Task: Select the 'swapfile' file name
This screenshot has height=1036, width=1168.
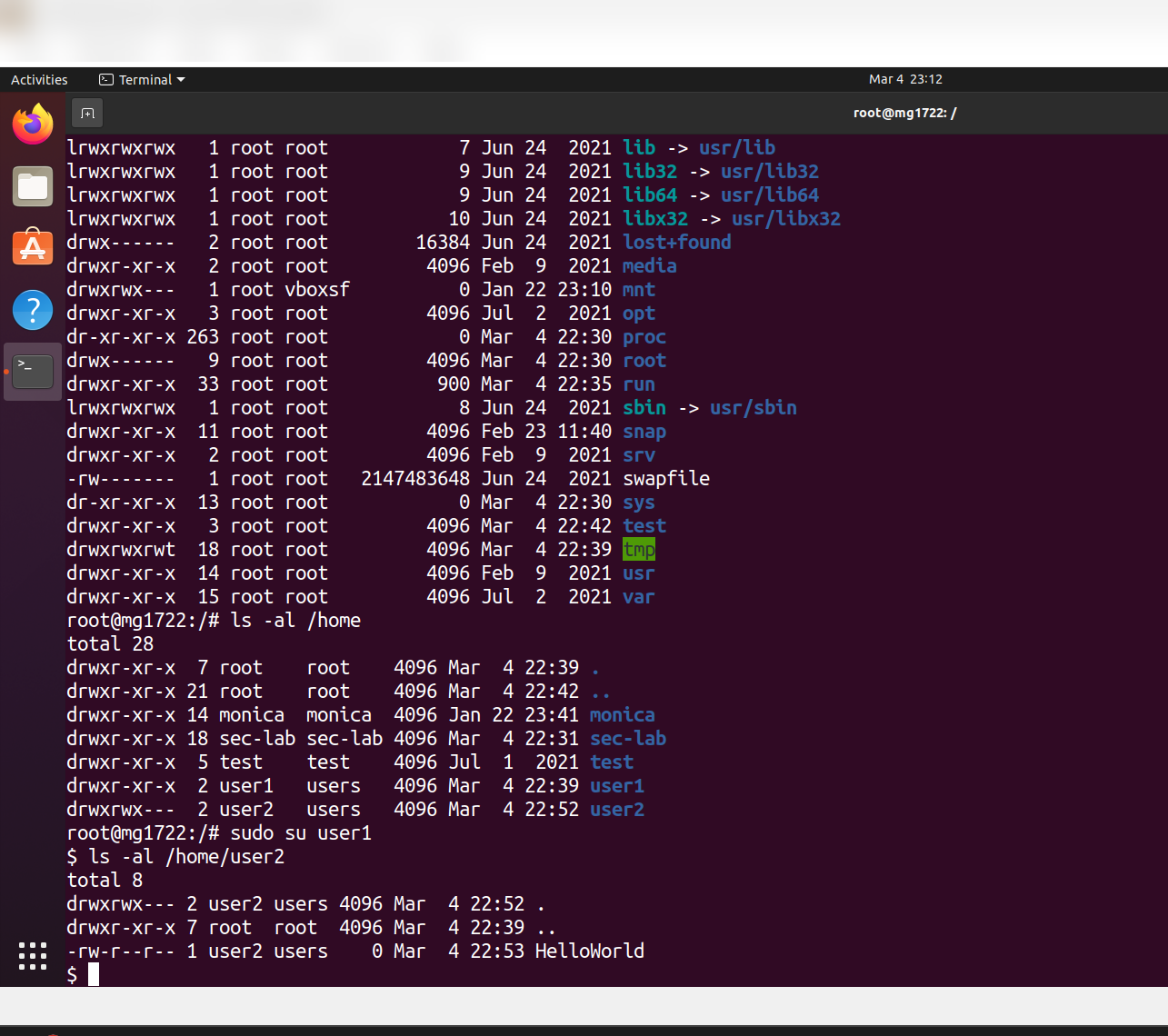Action: point(666,479)
